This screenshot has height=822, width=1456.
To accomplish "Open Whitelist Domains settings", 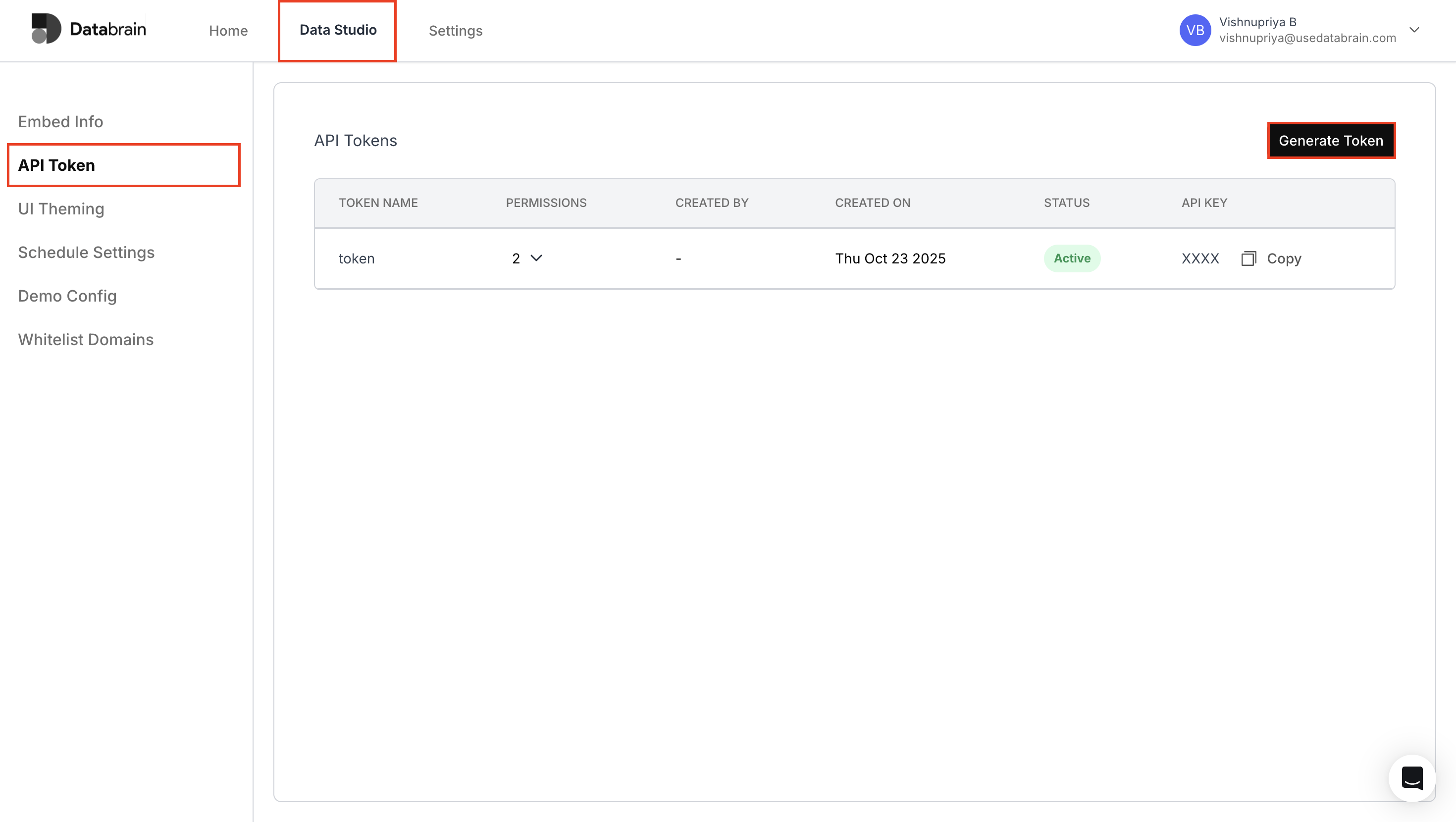I will pyautogui.click(x=85, y=339).
